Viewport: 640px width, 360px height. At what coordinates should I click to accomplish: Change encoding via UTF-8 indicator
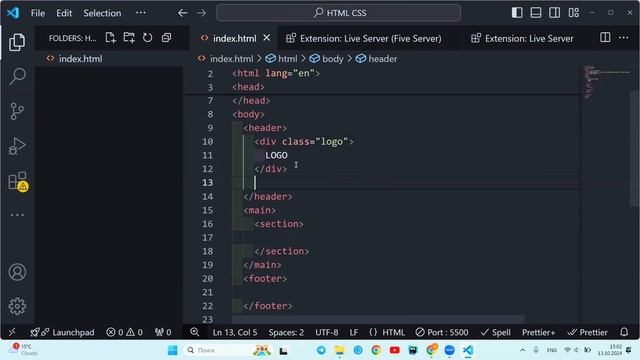click(x=327, y=332)
